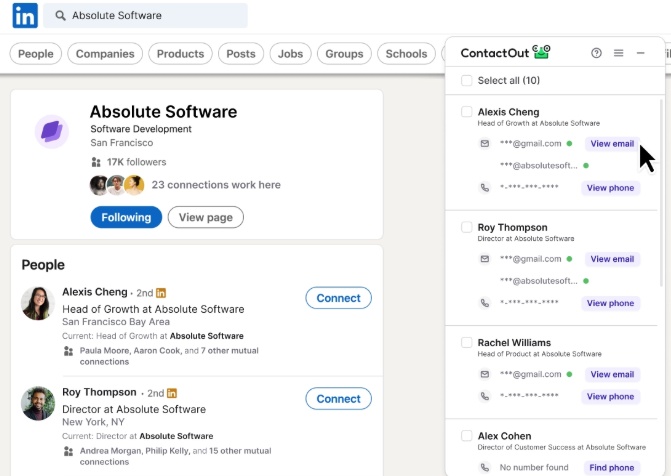Select the Companies filter tab
Screen dimensions: 671x476
pyautogui.click(x=105, y=54)
